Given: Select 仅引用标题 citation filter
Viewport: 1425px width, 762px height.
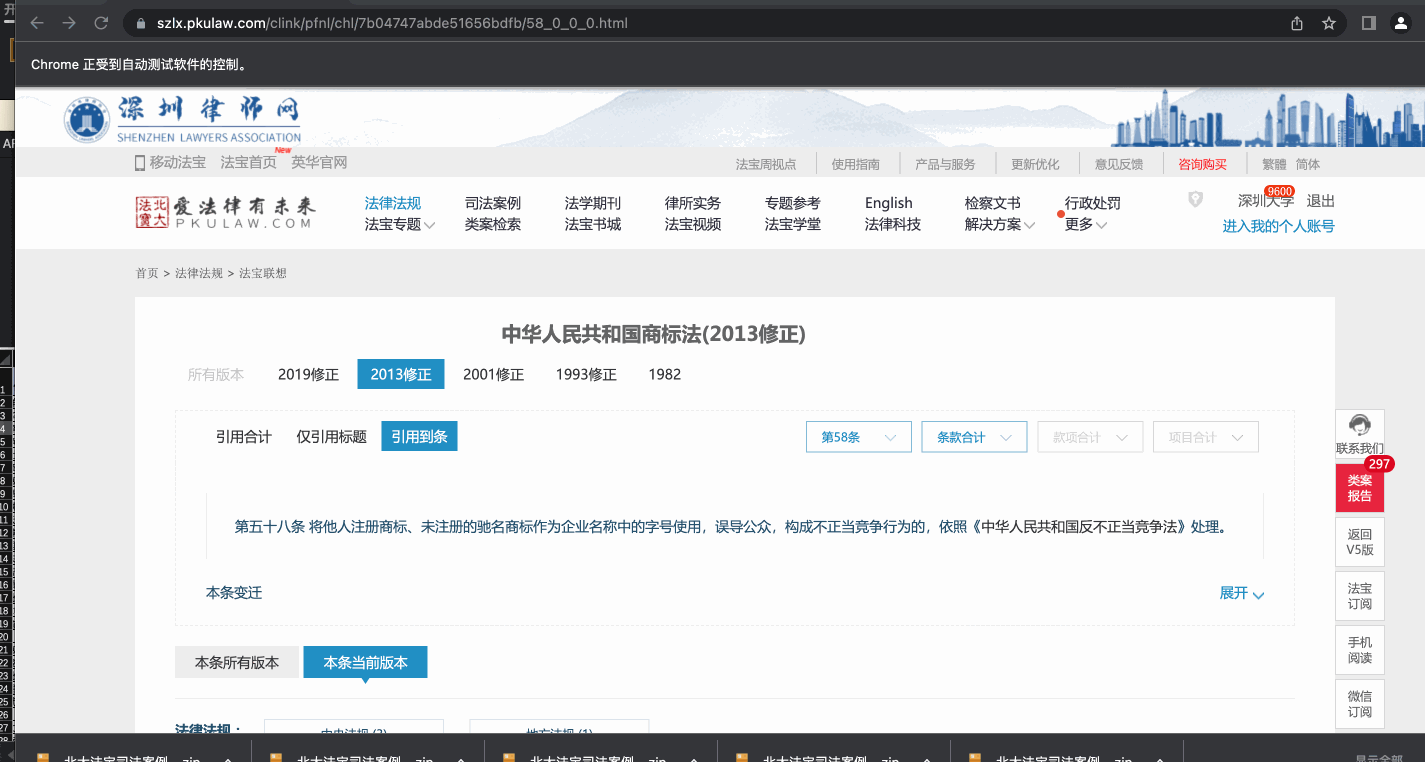Looking at the screenshot, I should (x=331, y=437).
